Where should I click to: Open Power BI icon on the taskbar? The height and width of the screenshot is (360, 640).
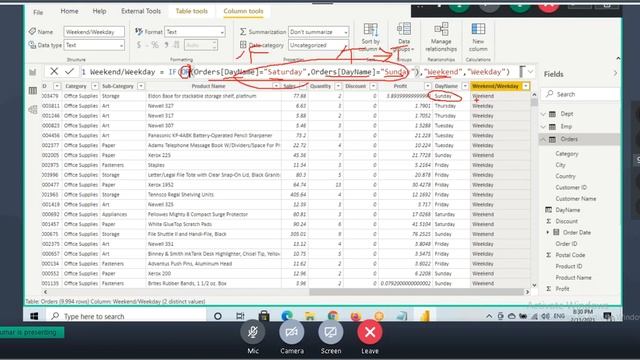pos(425,316)
